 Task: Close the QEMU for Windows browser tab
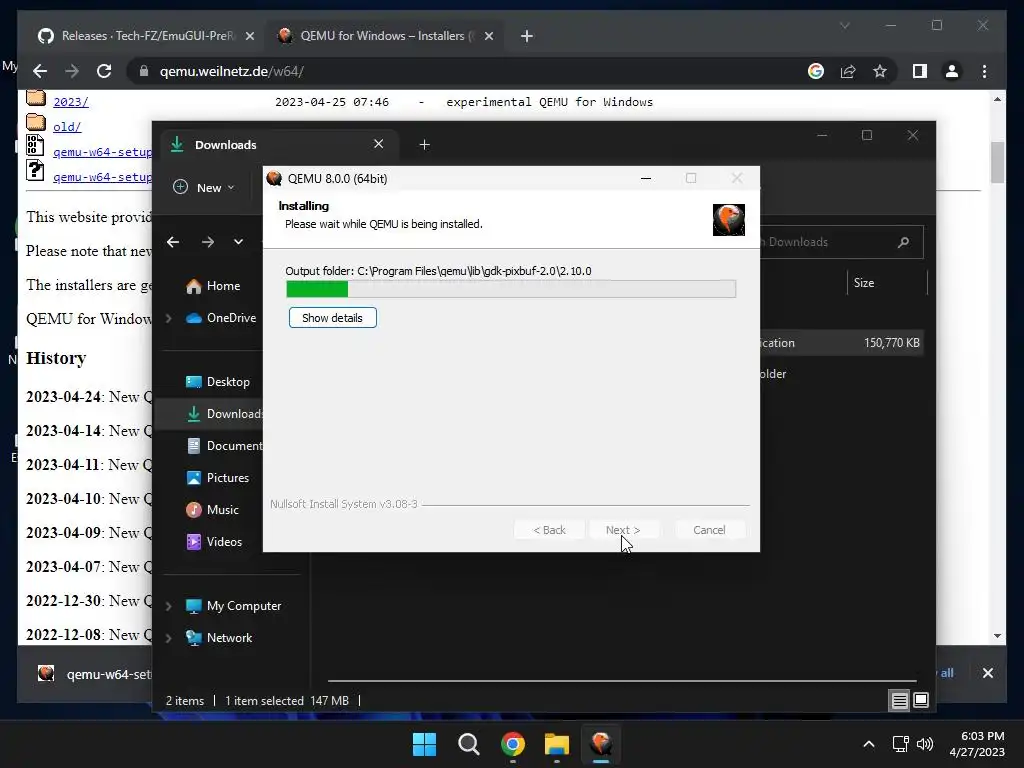point(488,37)
